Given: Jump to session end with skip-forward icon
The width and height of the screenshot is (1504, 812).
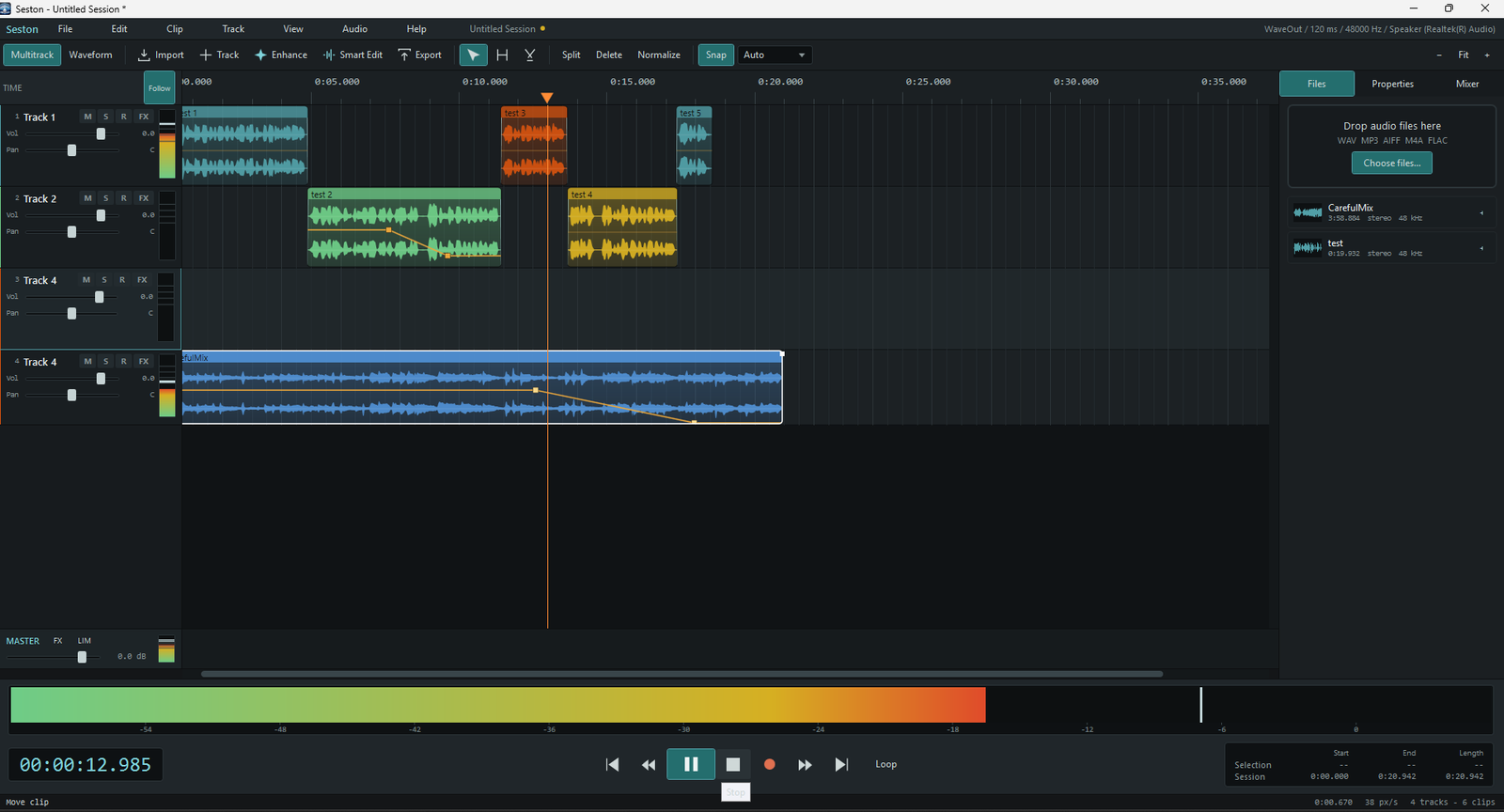Looking at the screenshot, I should (841, 764).
